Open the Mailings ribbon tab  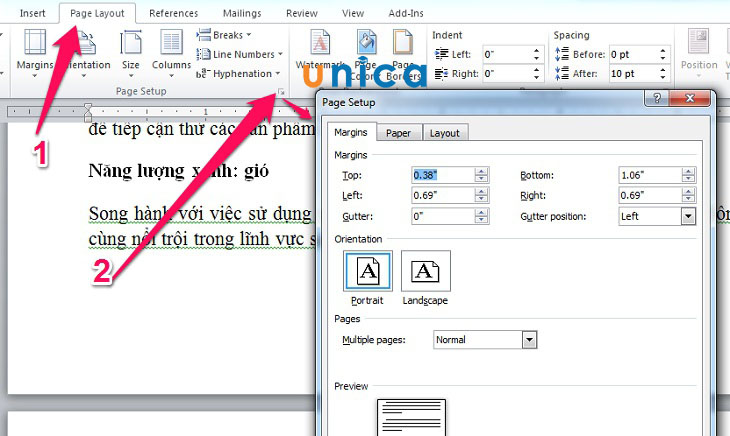click(x=242, y=13)
